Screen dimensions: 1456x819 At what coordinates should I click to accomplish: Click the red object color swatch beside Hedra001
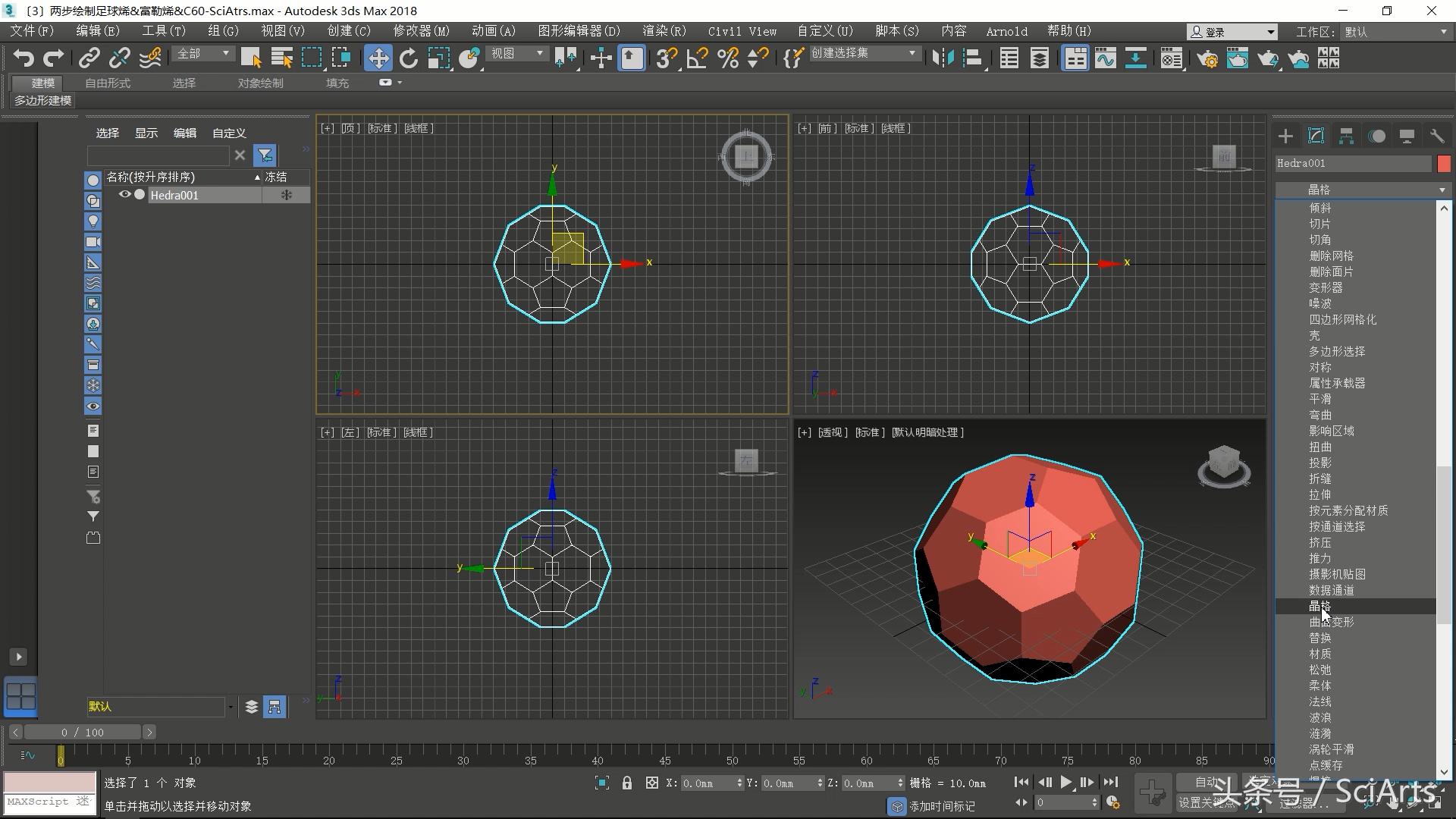[x=1445, y=163]
